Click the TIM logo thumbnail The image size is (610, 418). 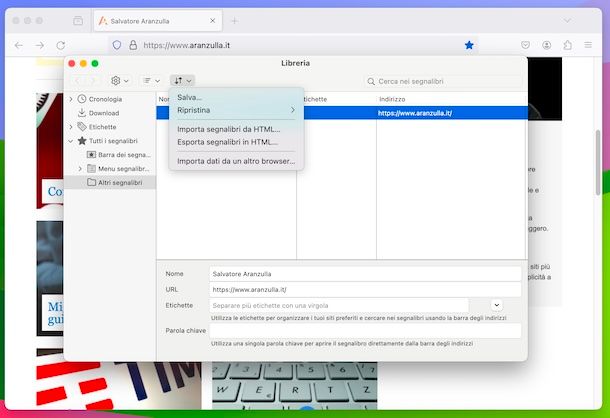[119, 385]
